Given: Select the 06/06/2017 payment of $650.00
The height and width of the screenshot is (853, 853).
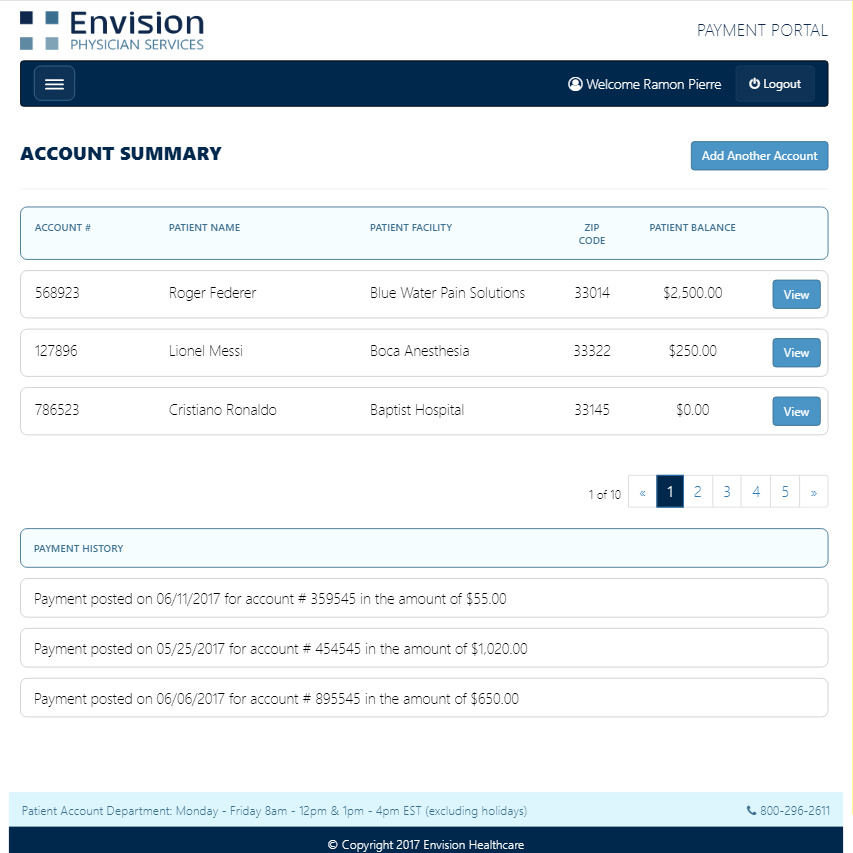Looking at the screenshot, I should (x=424, y=698).
